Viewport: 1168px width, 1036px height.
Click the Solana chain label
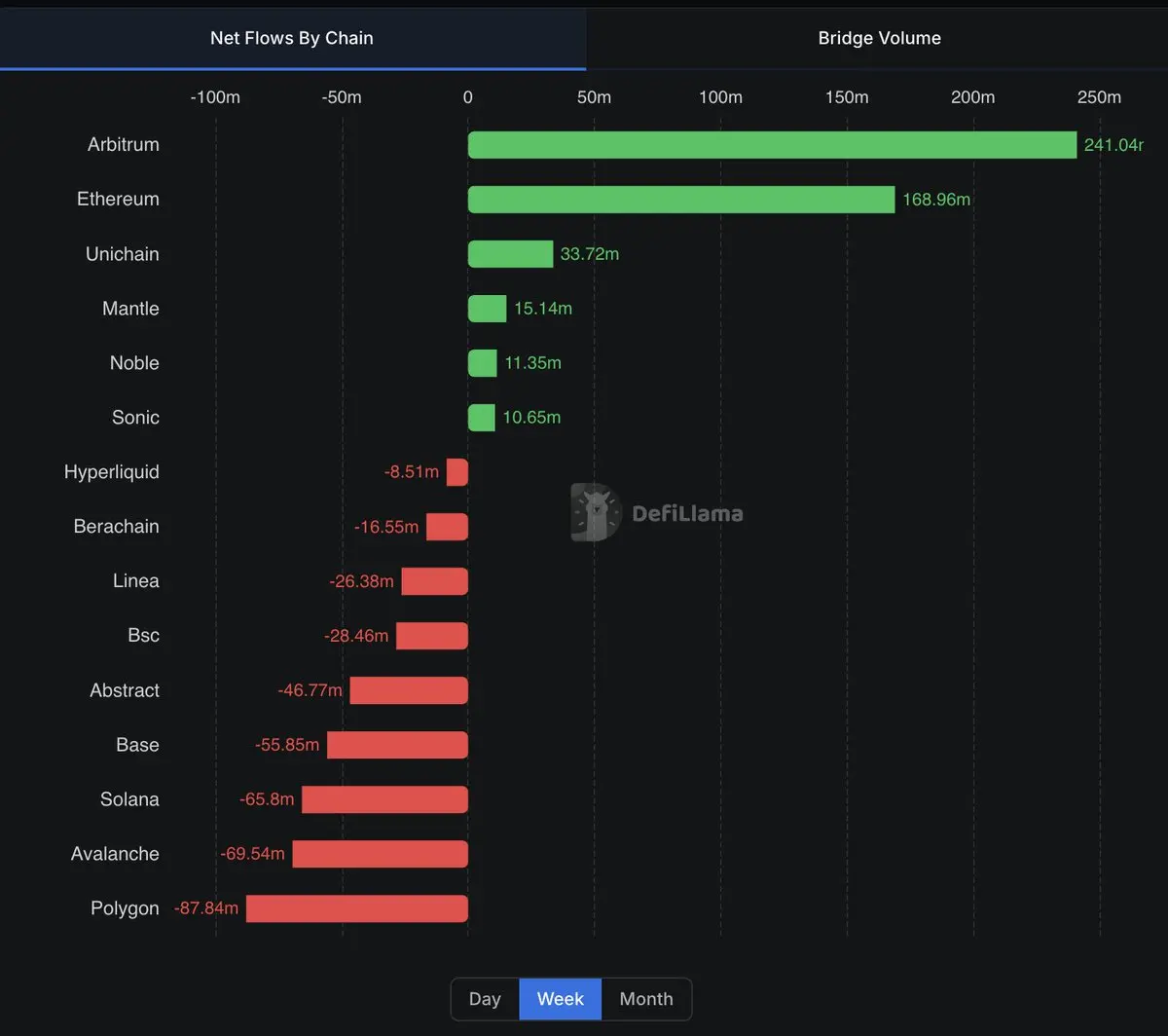pyautogui.click(x=129, y=799)
